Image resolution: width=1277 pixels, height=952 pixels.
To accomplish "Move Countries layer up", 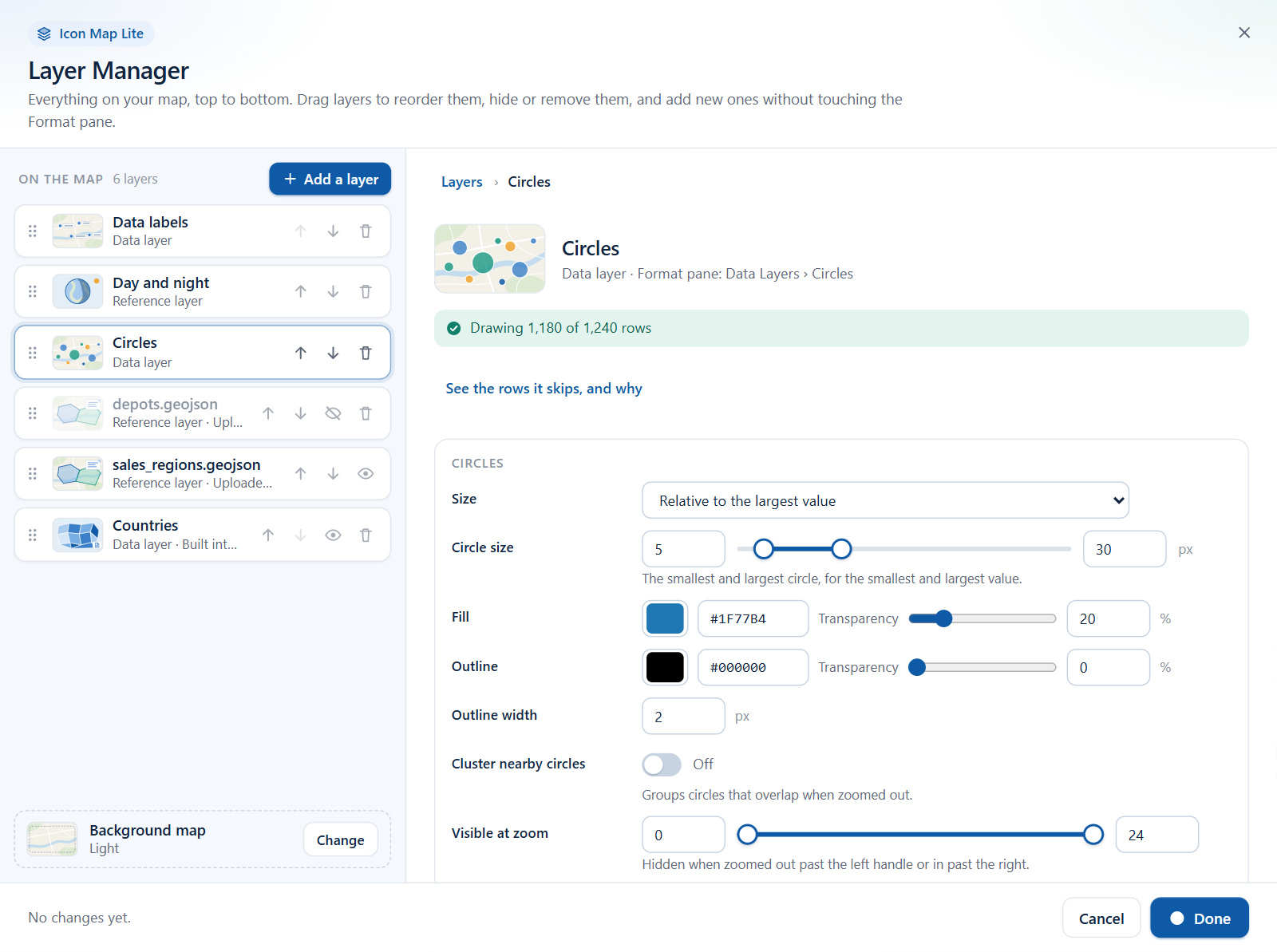I will click(268, 535).
